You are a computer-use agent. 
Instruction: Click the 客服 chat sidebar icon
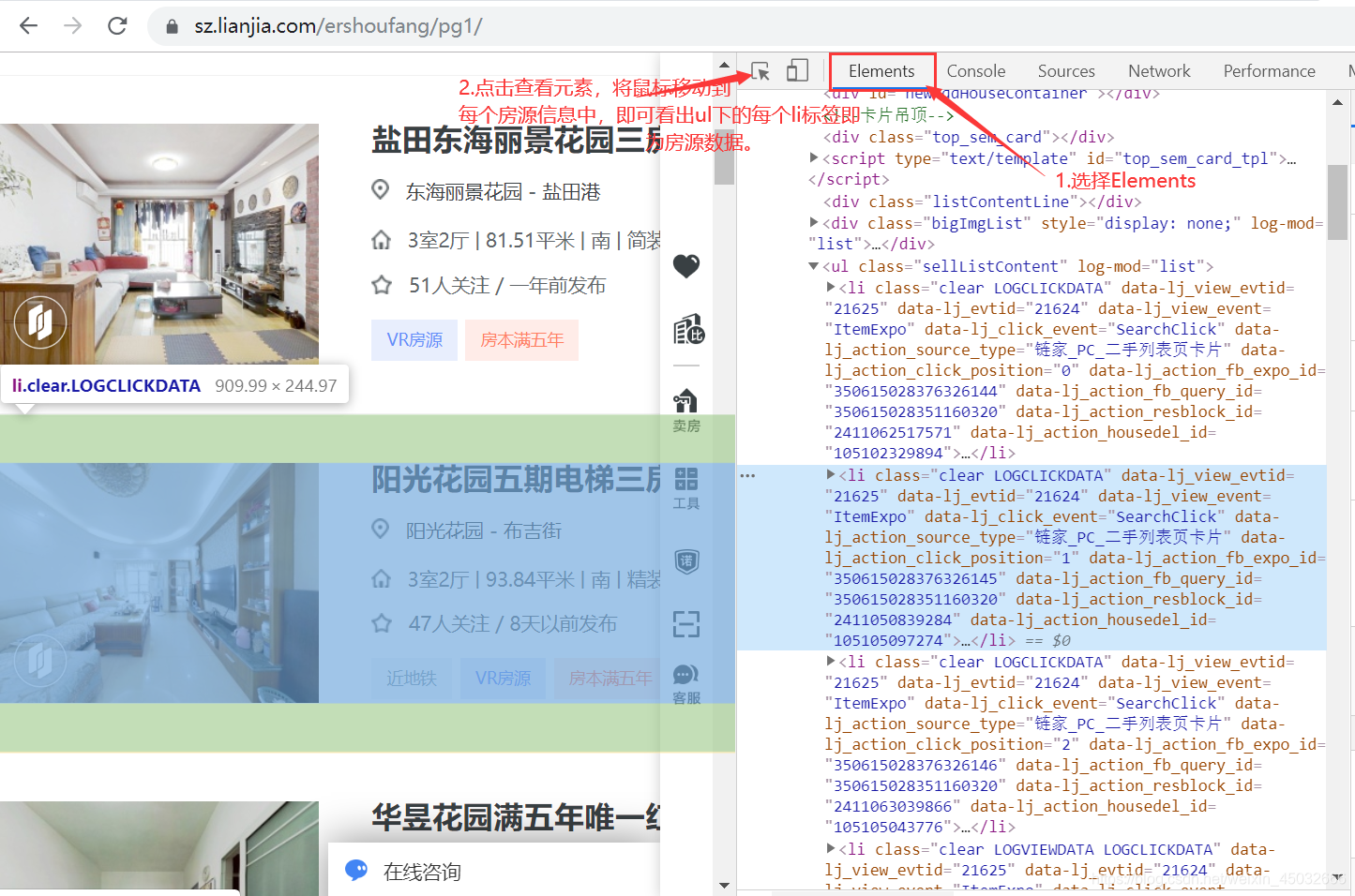click(686, 683)
